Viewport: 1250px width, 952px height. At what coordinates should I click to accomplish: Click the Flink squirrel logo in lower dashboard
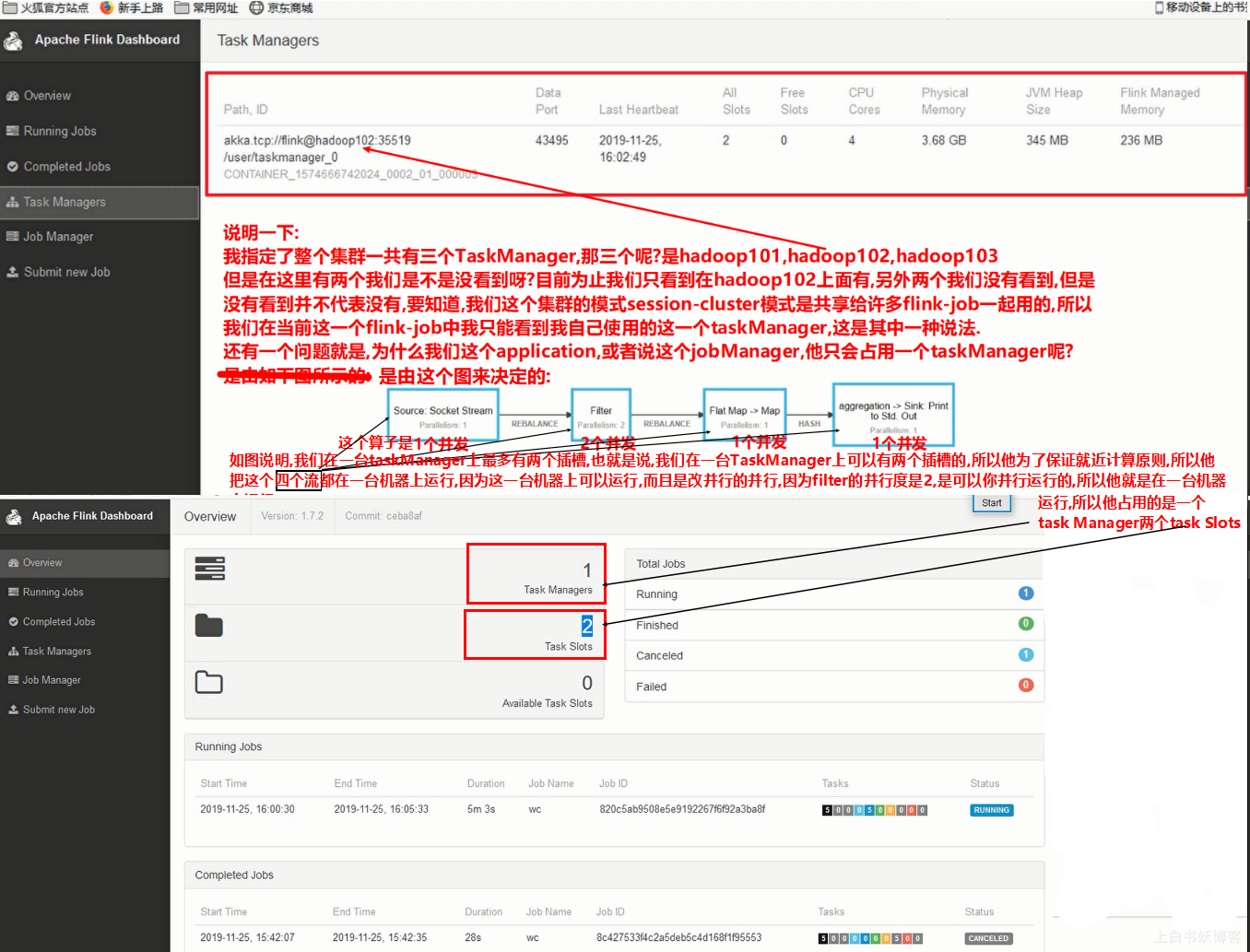click(14, 517)
